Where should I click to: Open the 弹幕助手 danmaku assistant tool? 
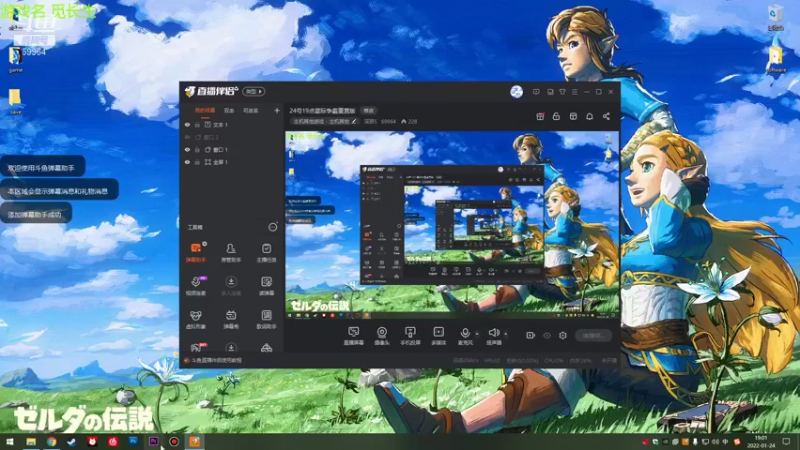(196, 253)
